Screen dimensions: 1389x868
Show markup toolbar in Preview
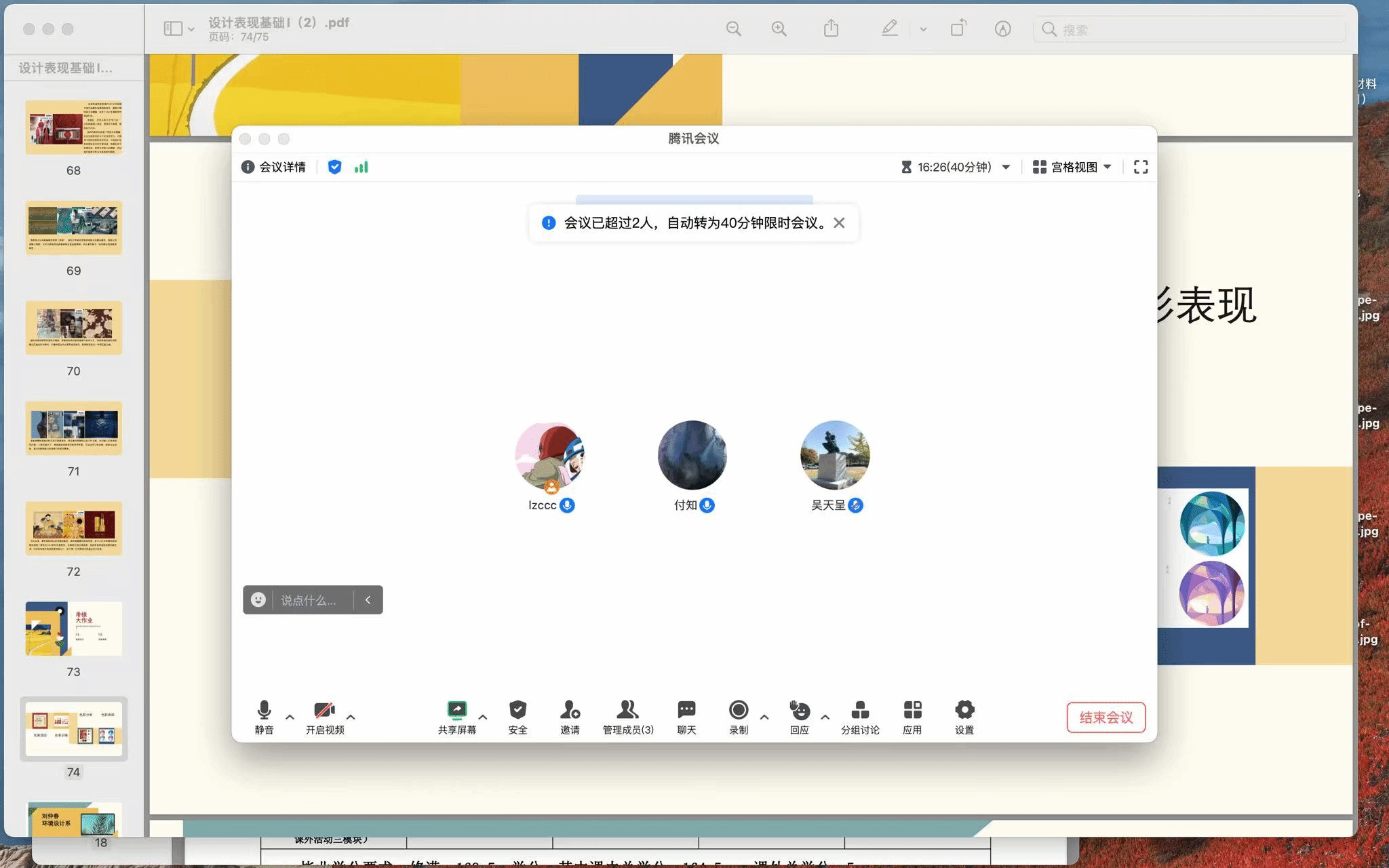pos(1002,28)
